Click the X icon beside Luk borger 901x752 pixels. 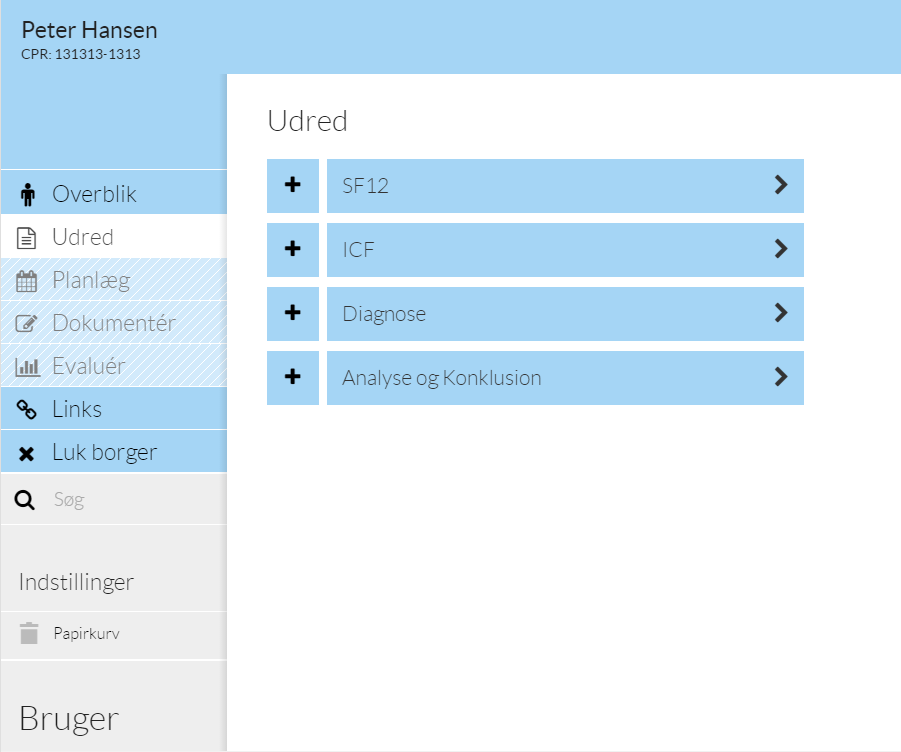point(28,453)
